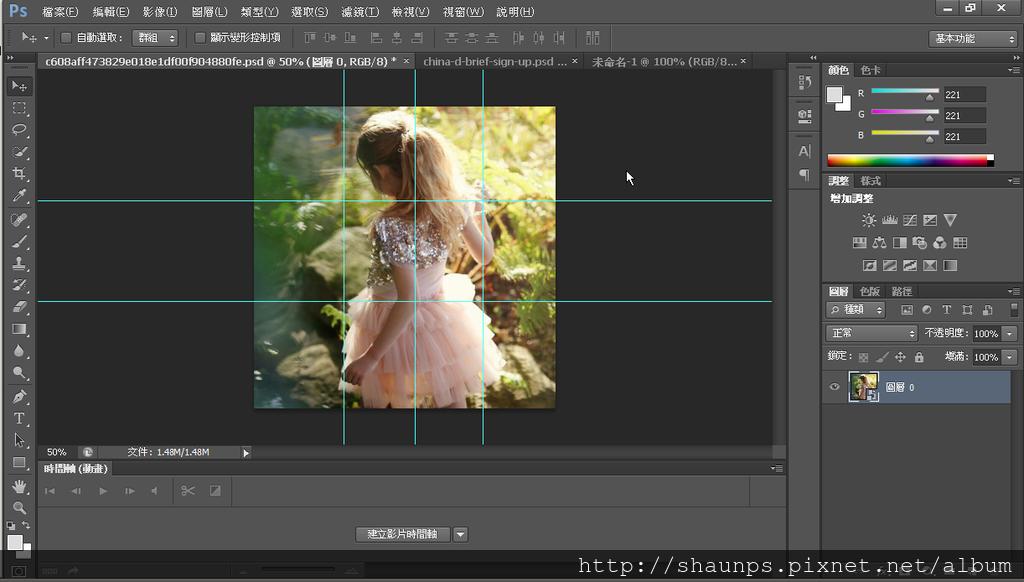Select the Crop tool

point(19,174)
